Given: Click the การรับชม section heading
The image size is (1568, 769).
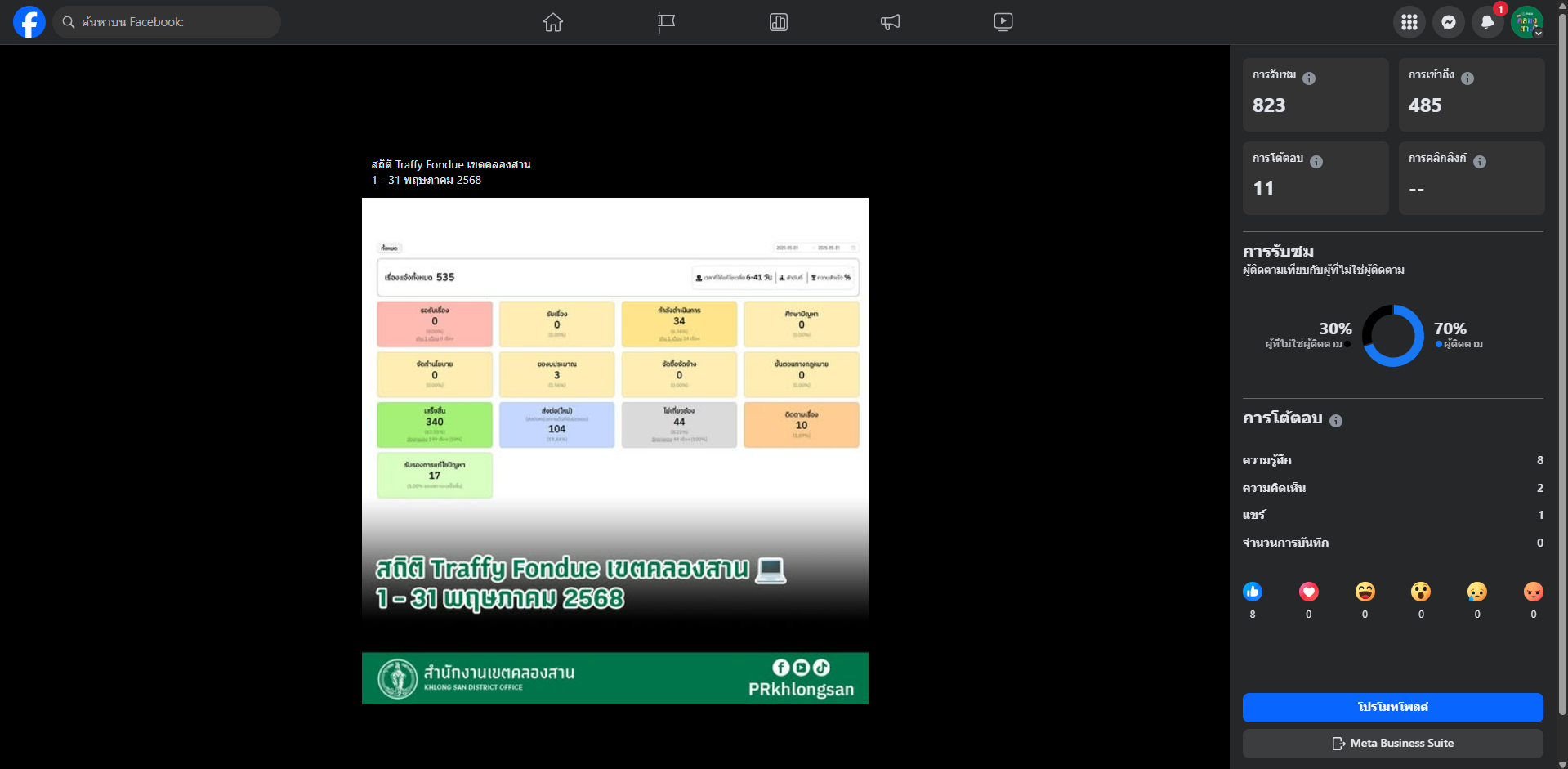Looking at the screenshot, I should tap(1278, 252).
